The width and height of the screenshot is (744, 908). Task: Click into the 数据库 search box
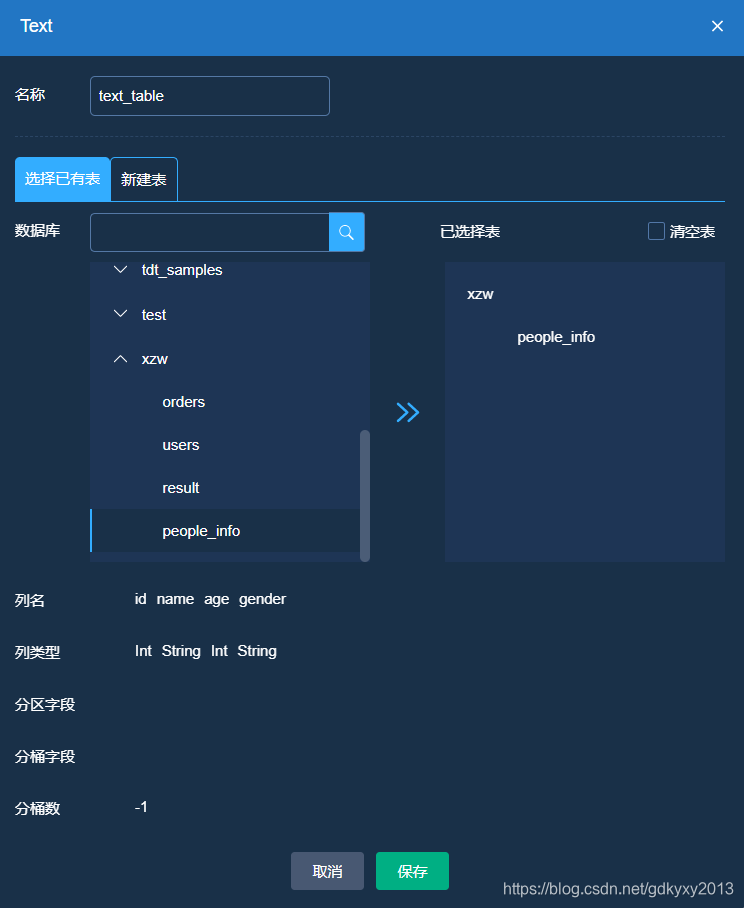pyautogui.click(x=210, y=232)
